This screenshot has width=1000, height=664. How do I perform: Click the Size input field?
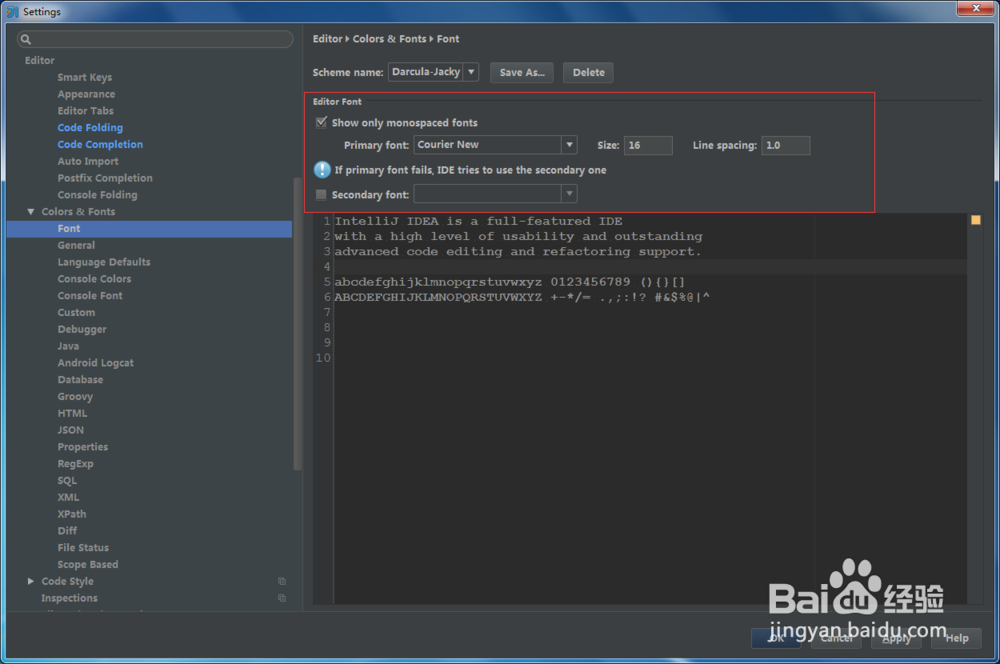pyautogui.click(x=648, y=145)
